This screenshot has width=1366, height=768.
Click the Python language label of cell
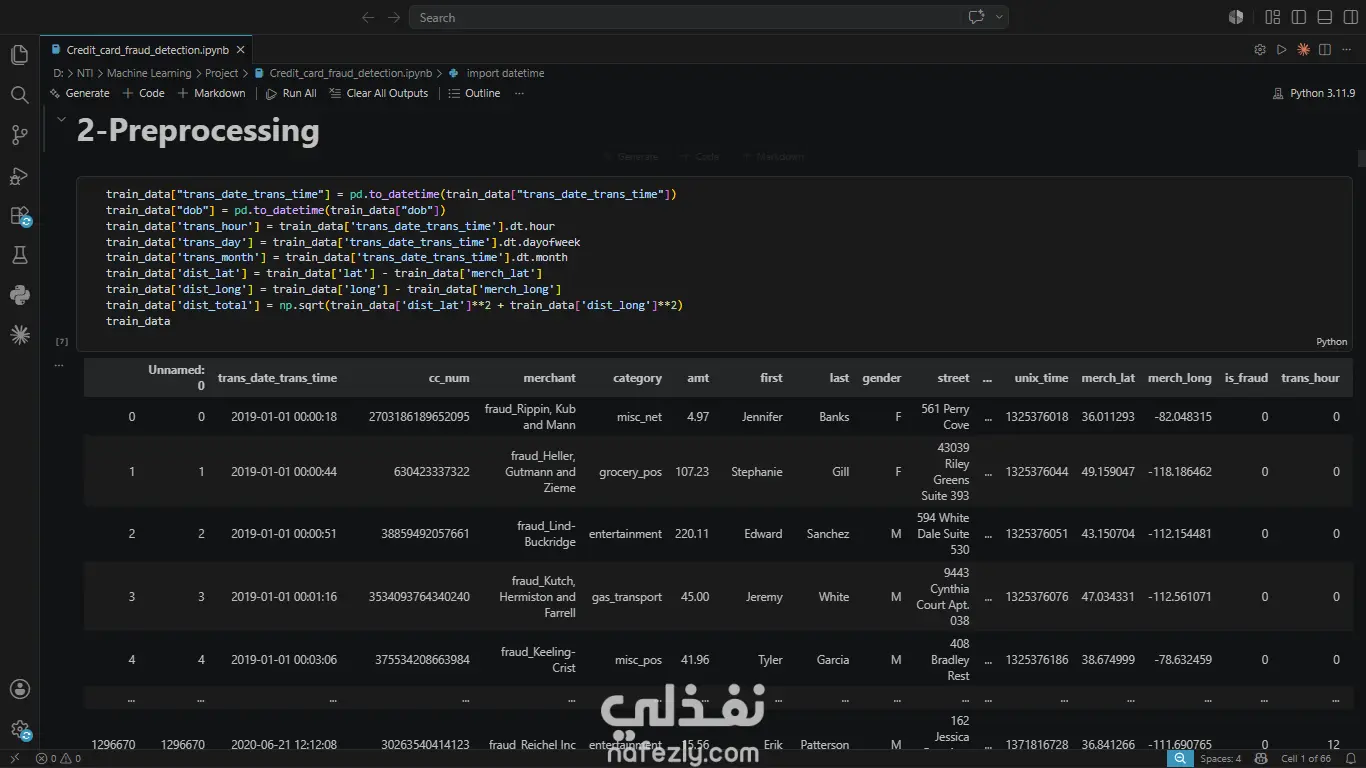point(1331,341)
